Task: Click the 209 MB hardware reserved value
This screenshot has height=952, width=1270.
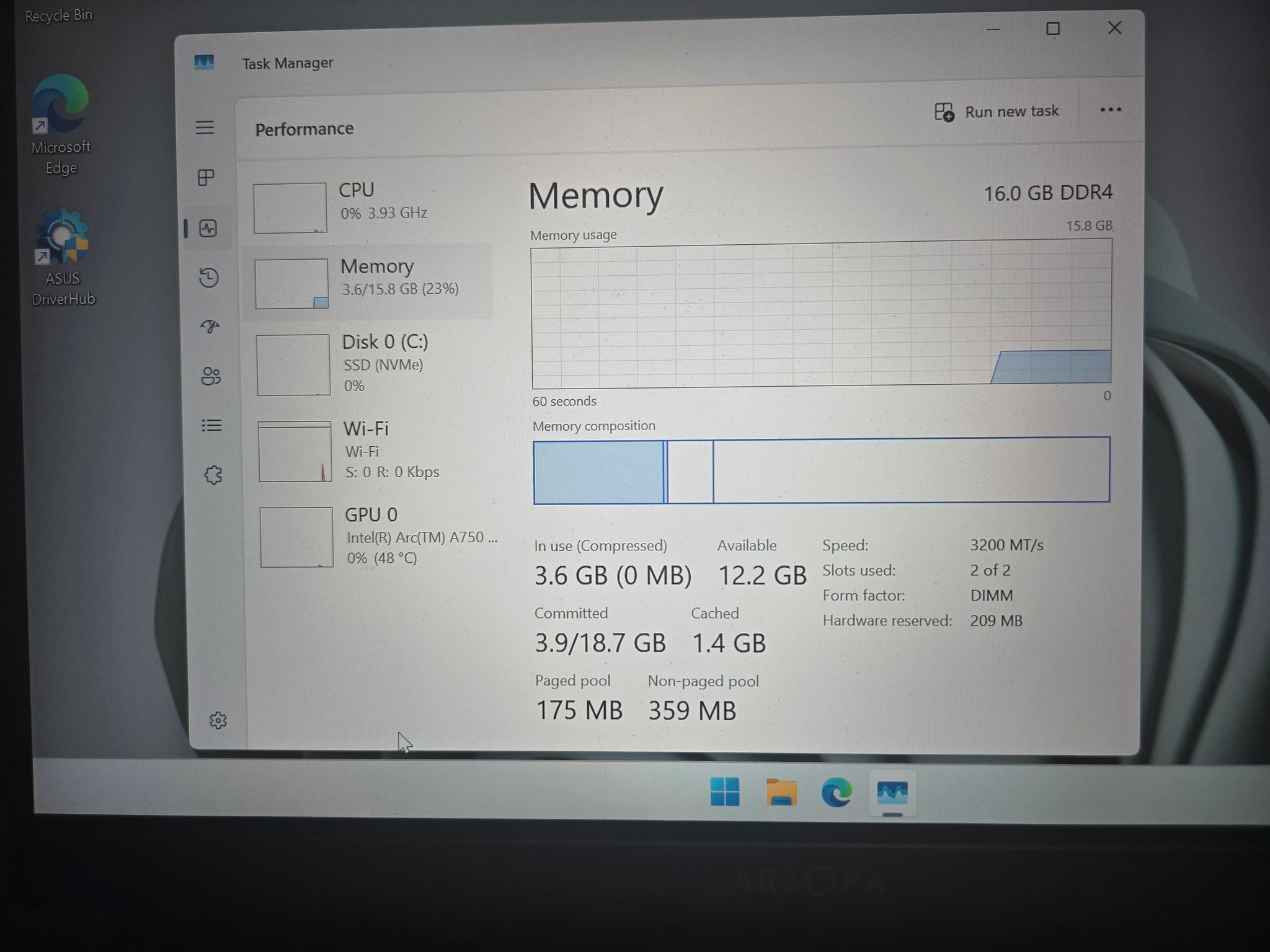Action: tap(996, 620)
